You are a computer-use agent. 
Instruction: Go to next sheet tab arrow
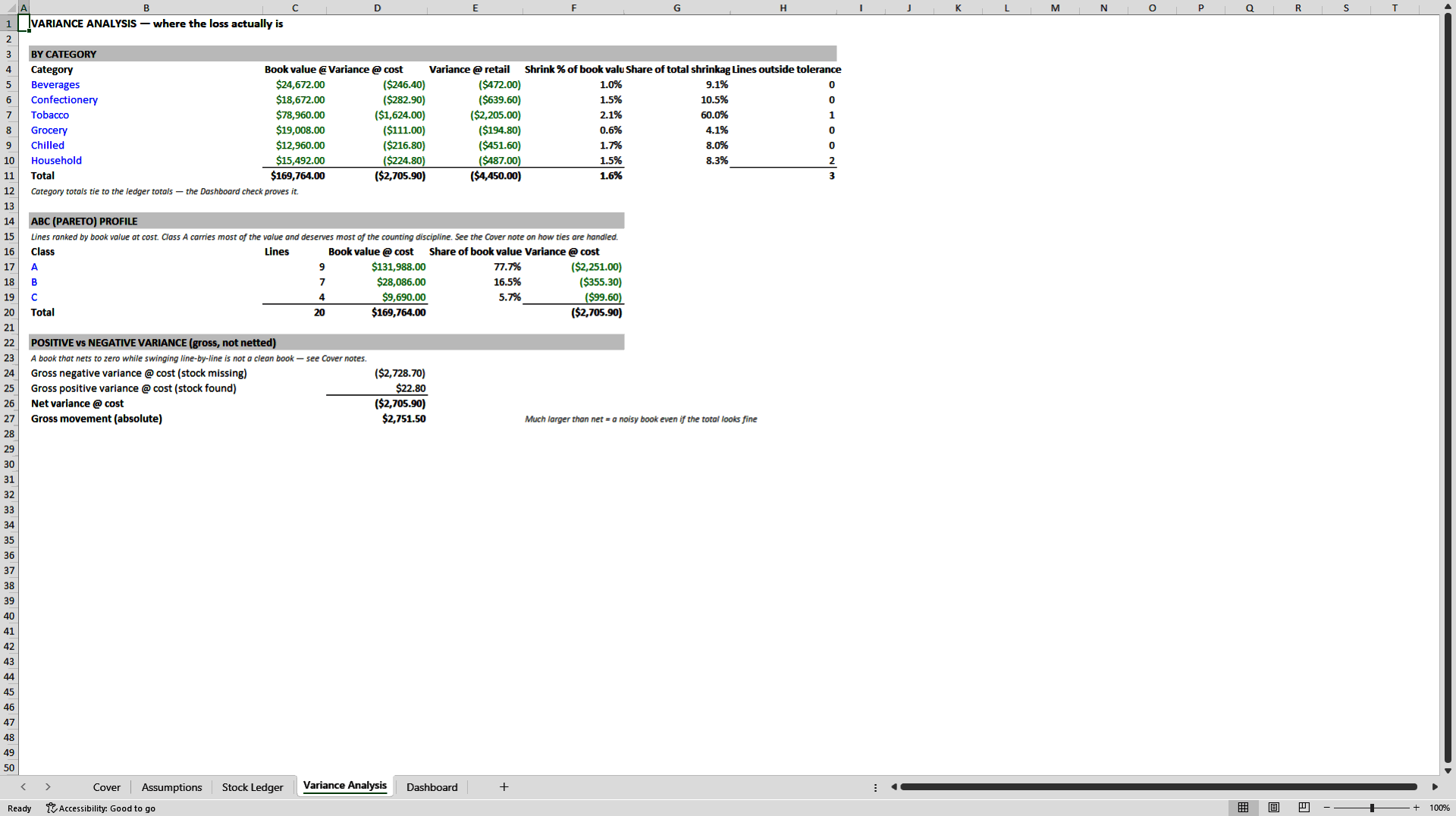tap(48, 787)
